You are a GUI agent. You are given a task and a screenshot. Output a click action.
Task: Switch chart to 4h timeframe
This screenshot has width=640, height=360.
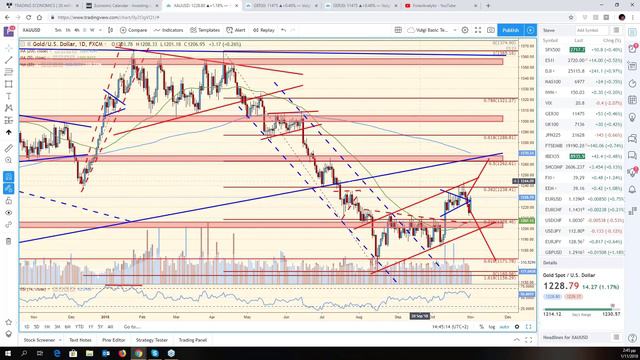[77, 30]
